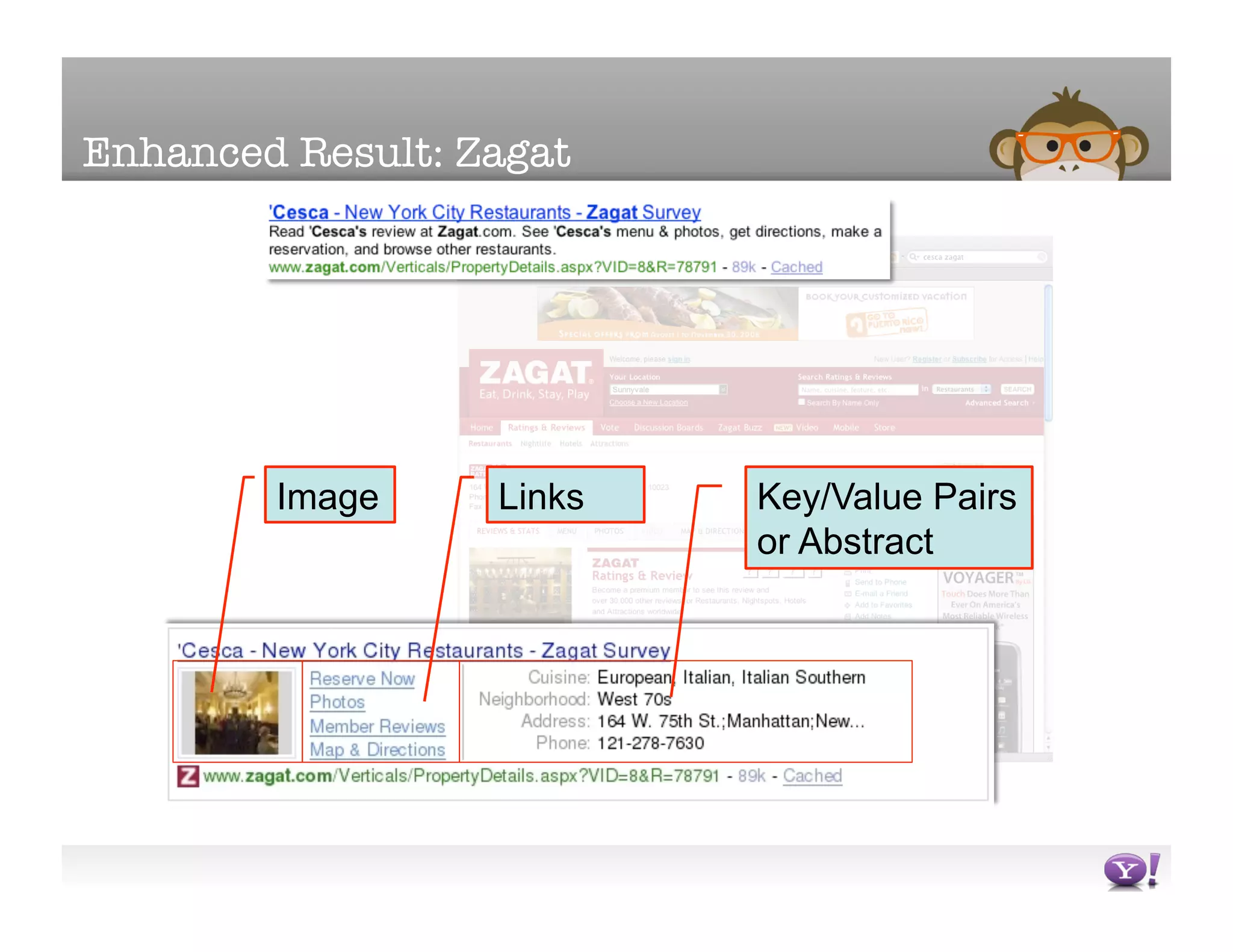Open Discussion Boards tab
Image resolution: width=1233 pixels, height=952 pixels.
pyautogui.click(x=668, y=427)
